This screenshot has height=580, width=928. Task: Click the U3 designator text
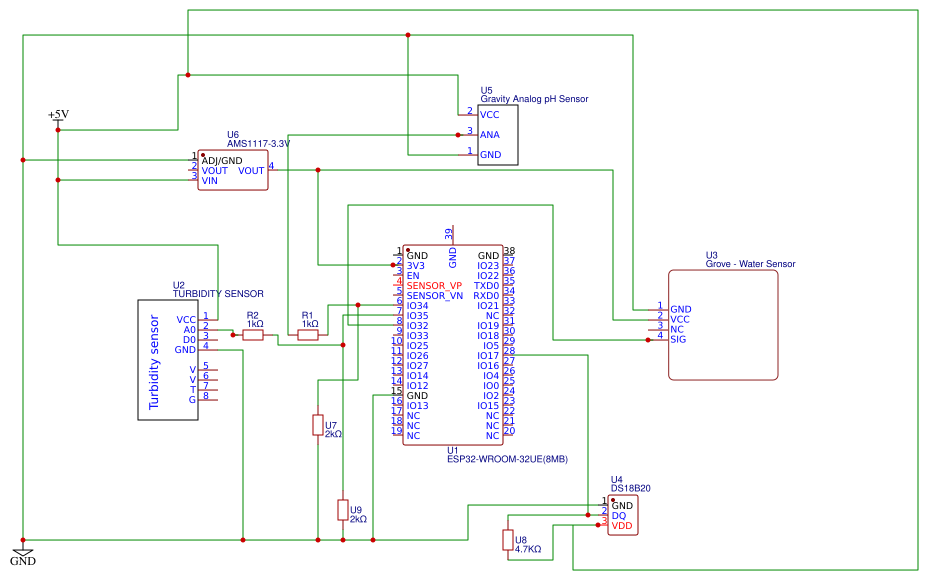(x=711, y=255)
